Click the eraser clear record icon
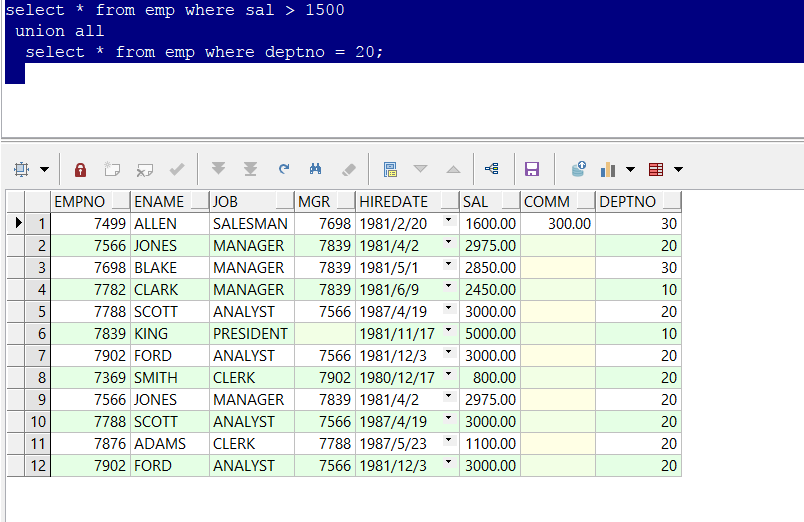The height and width of the screenshot is (522, 804). click(x=349, y=169)
